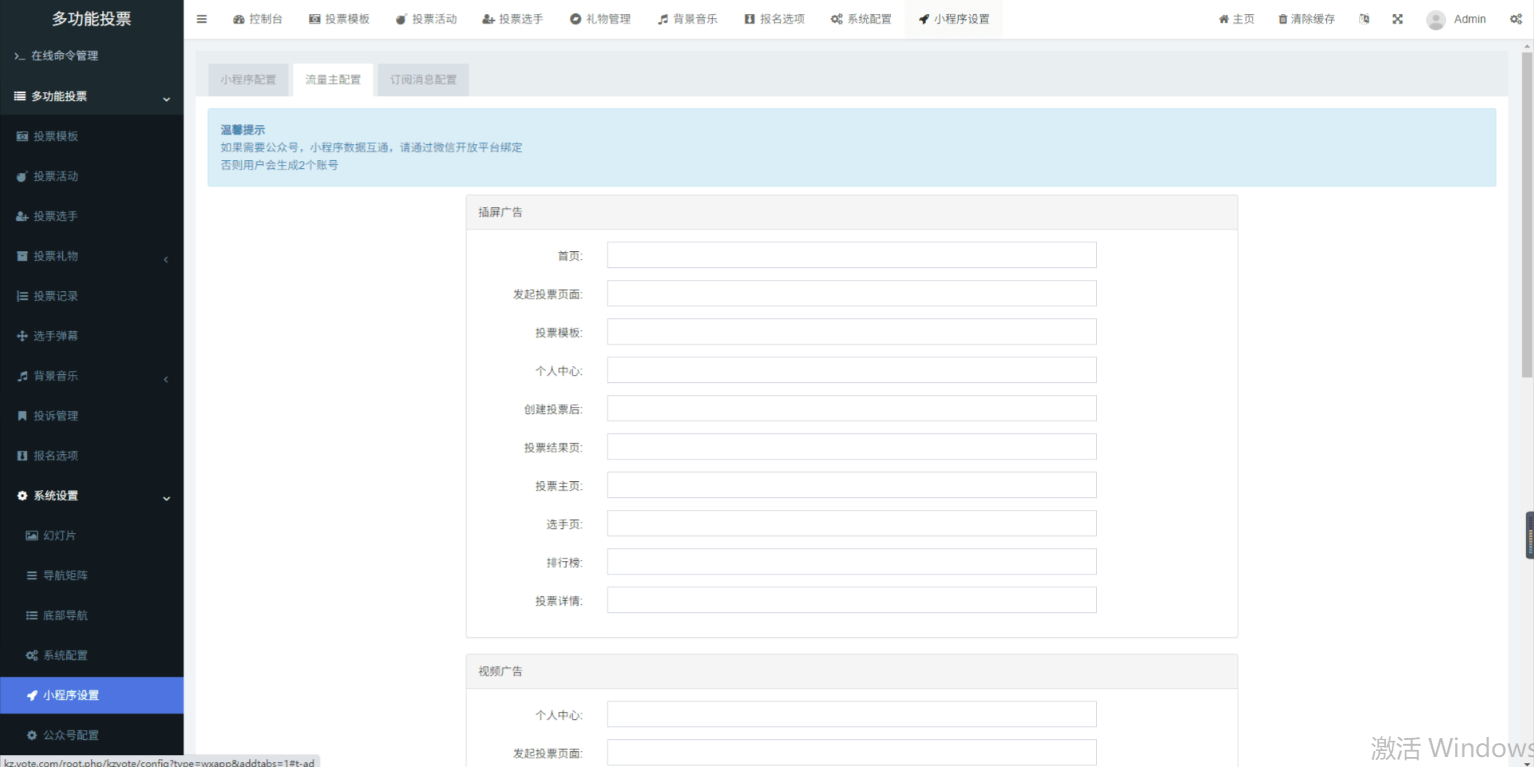Select 小程序设置 in the sidebar

pos(91,696)
